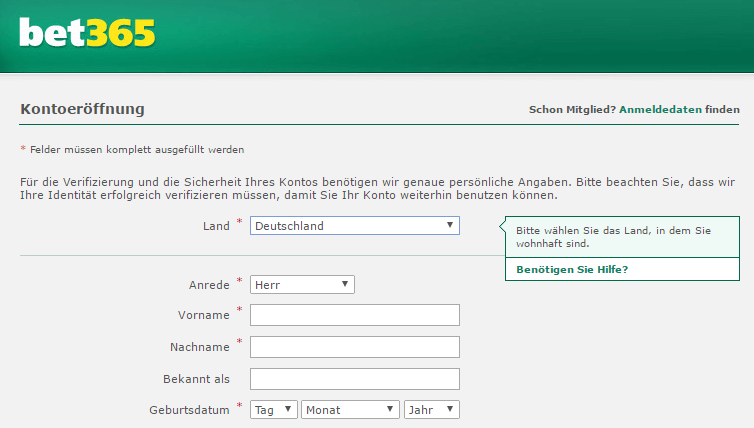Image resolution: width=754 pixels, height=428 pixels.
Task: Open the Monat birth month dropdown
Action: (x=350, y=410)
